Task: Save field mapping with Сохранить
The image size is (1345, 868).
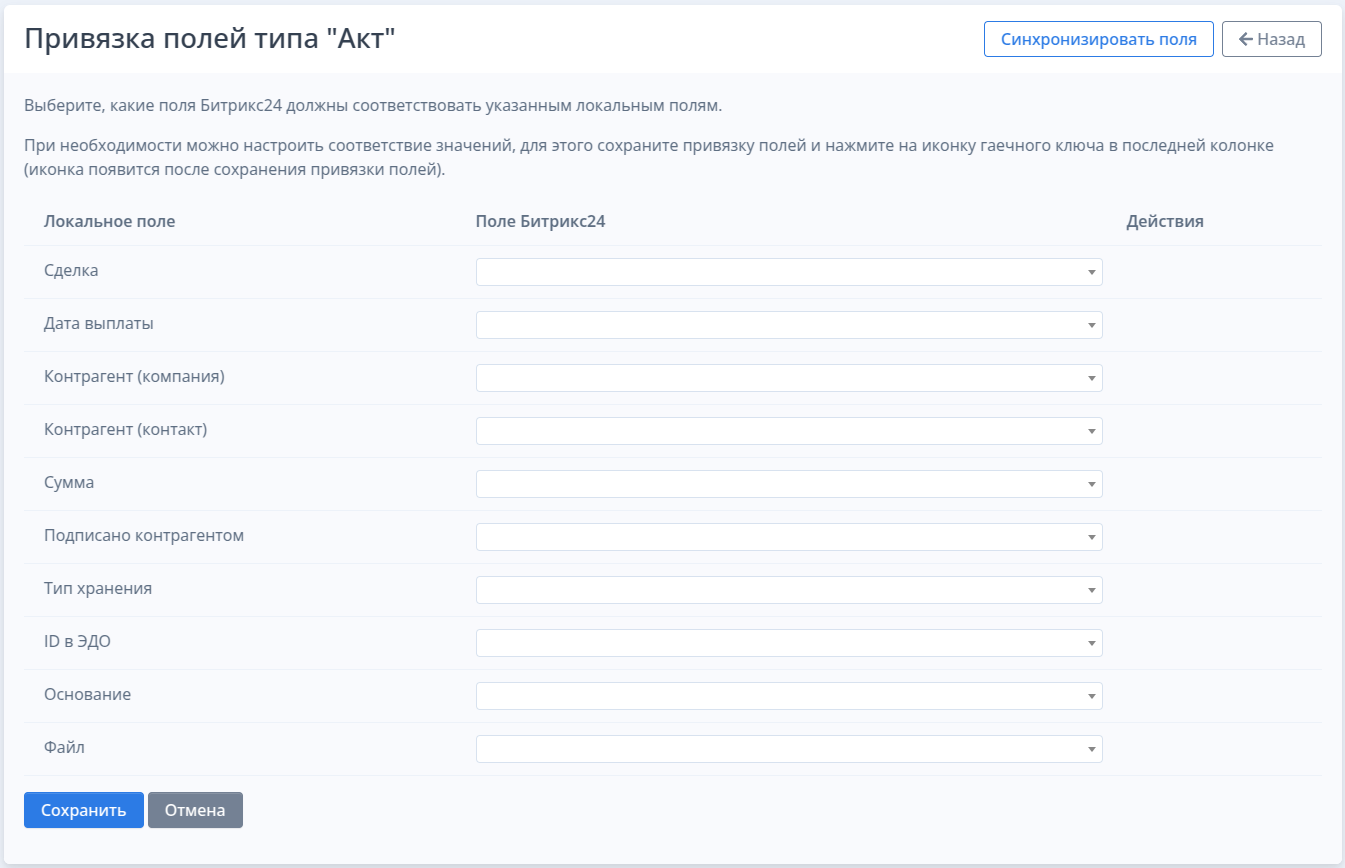Action: pos(84,810)
